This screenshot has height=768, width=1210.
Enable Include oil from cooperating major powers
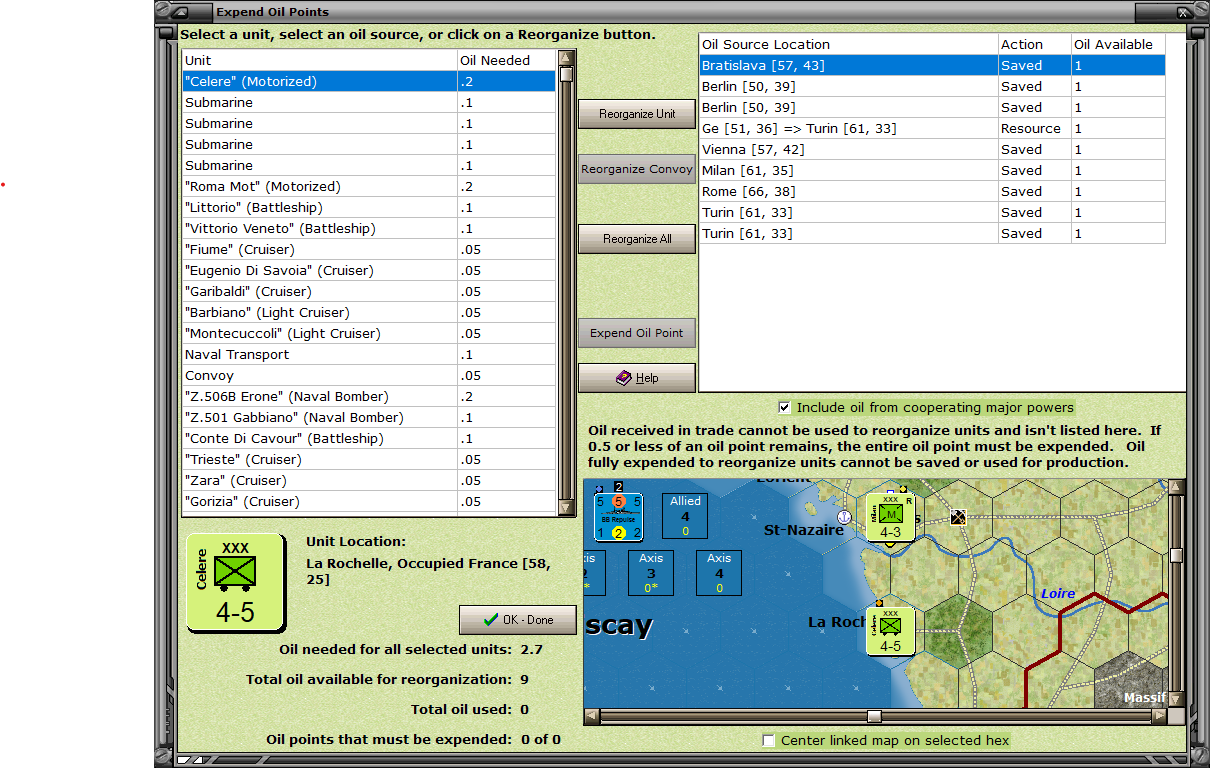pyautogui.click(x=785, y=408)
